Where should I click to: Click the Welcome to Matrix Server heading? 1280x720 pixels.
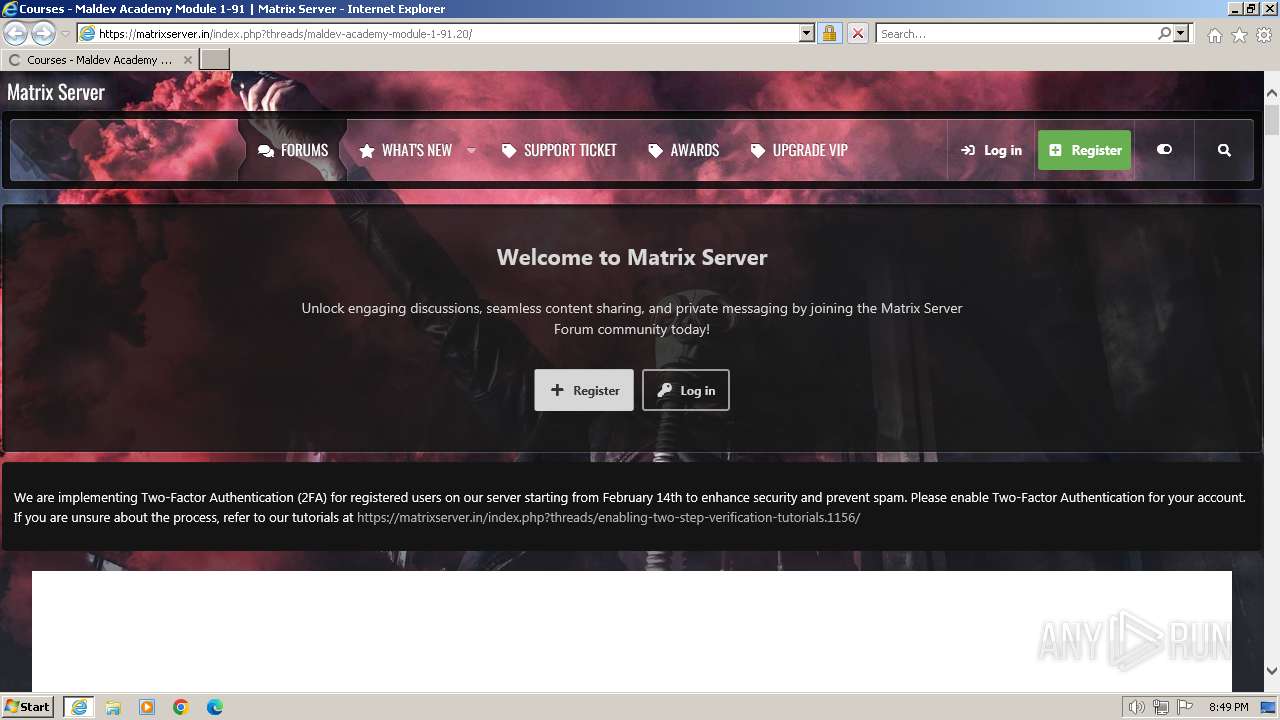tap(632, 257)
